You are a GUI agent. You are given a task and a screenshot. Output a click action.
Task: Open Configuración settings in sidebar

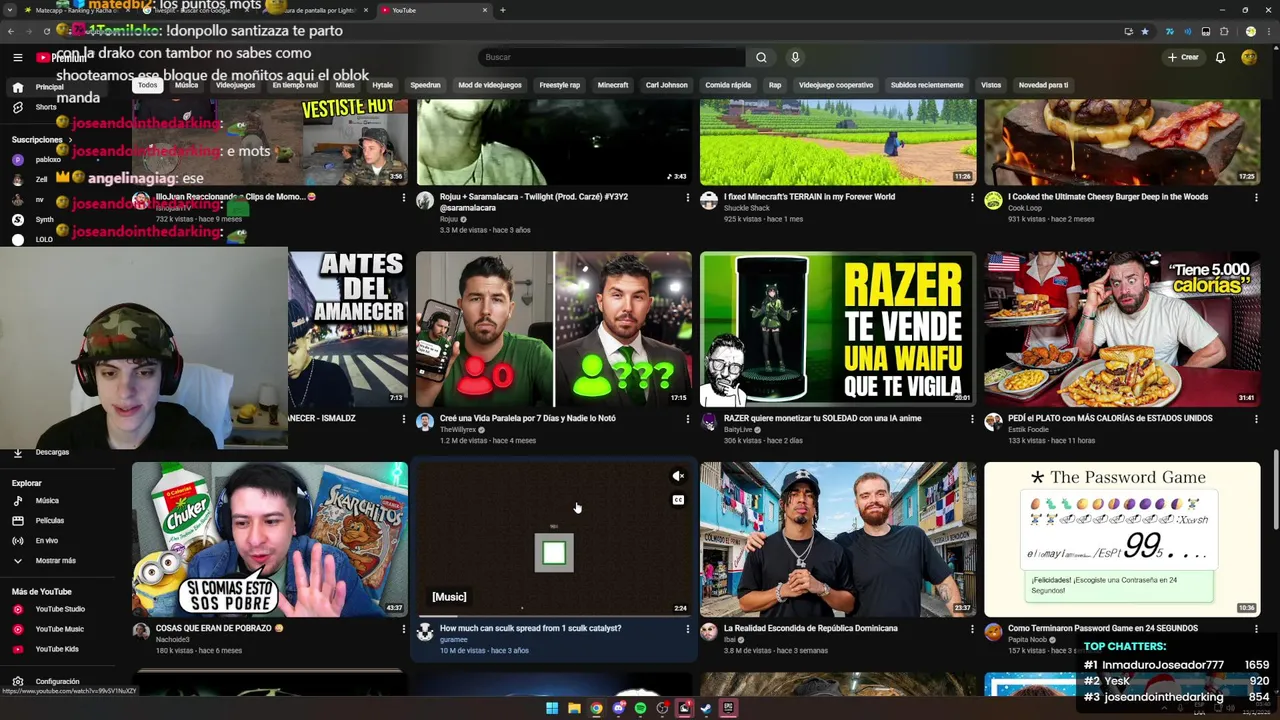click(x=56, y=681)
